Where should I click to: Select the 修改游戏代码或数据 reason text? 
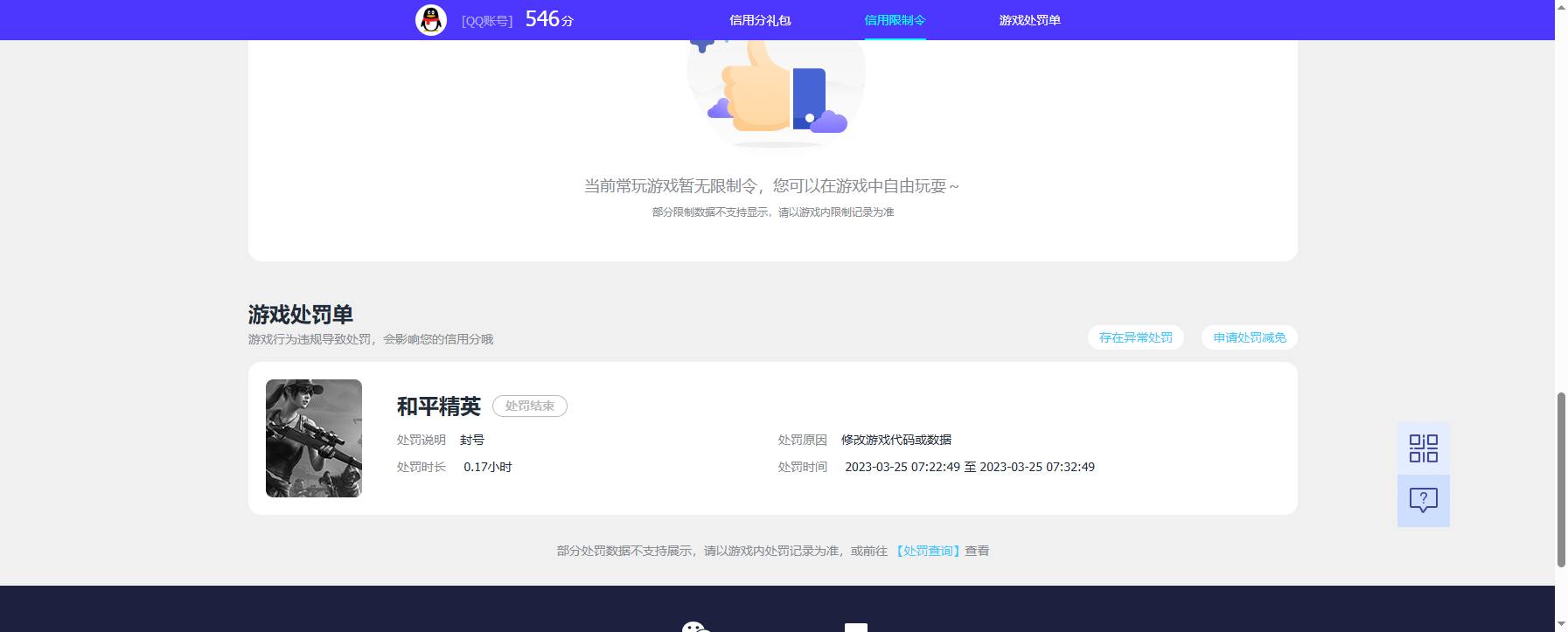pyautogui.click(x=896, y=440)
